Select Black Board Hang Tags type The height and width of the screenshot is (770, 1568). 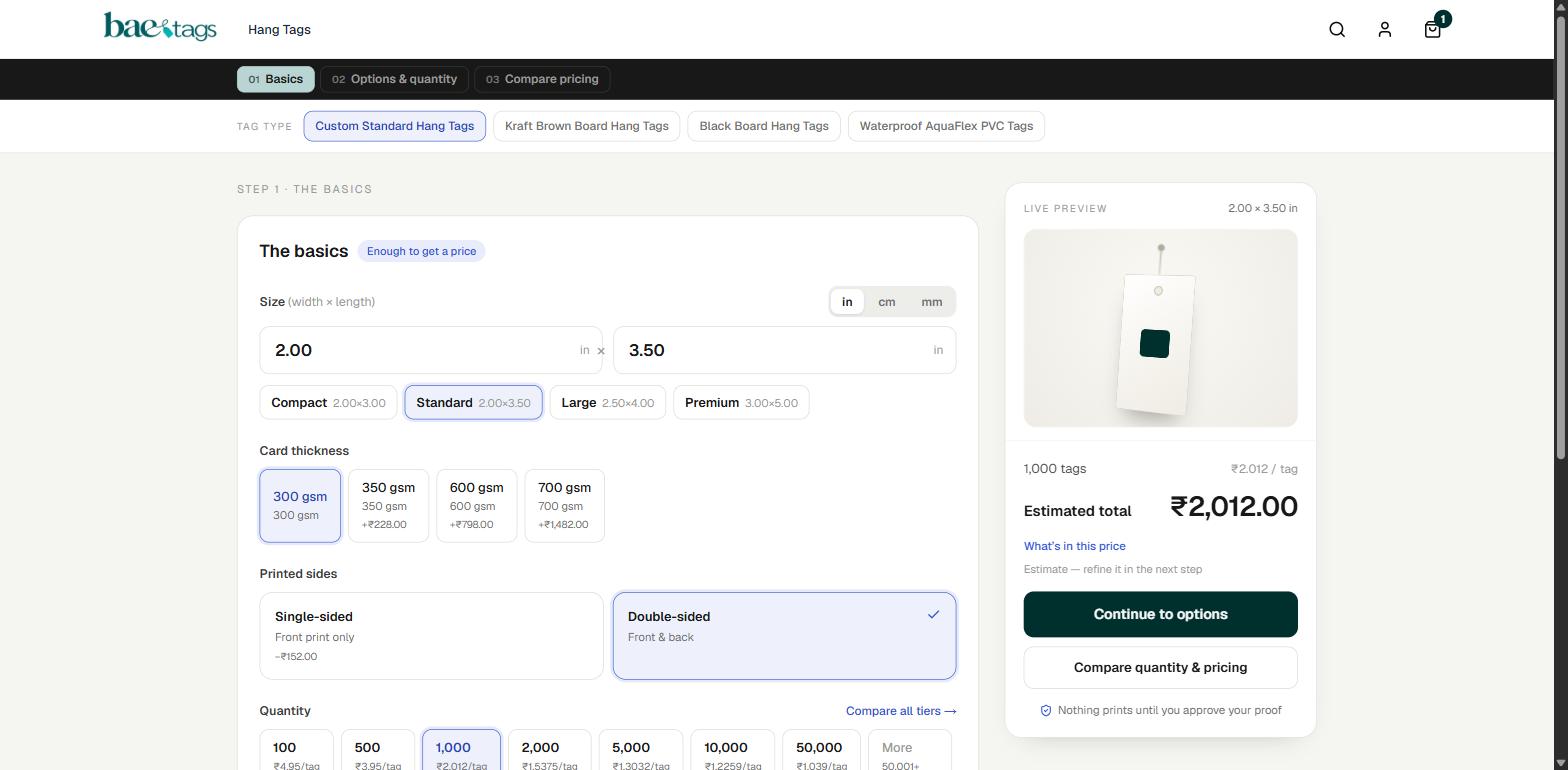click(764, 126)
